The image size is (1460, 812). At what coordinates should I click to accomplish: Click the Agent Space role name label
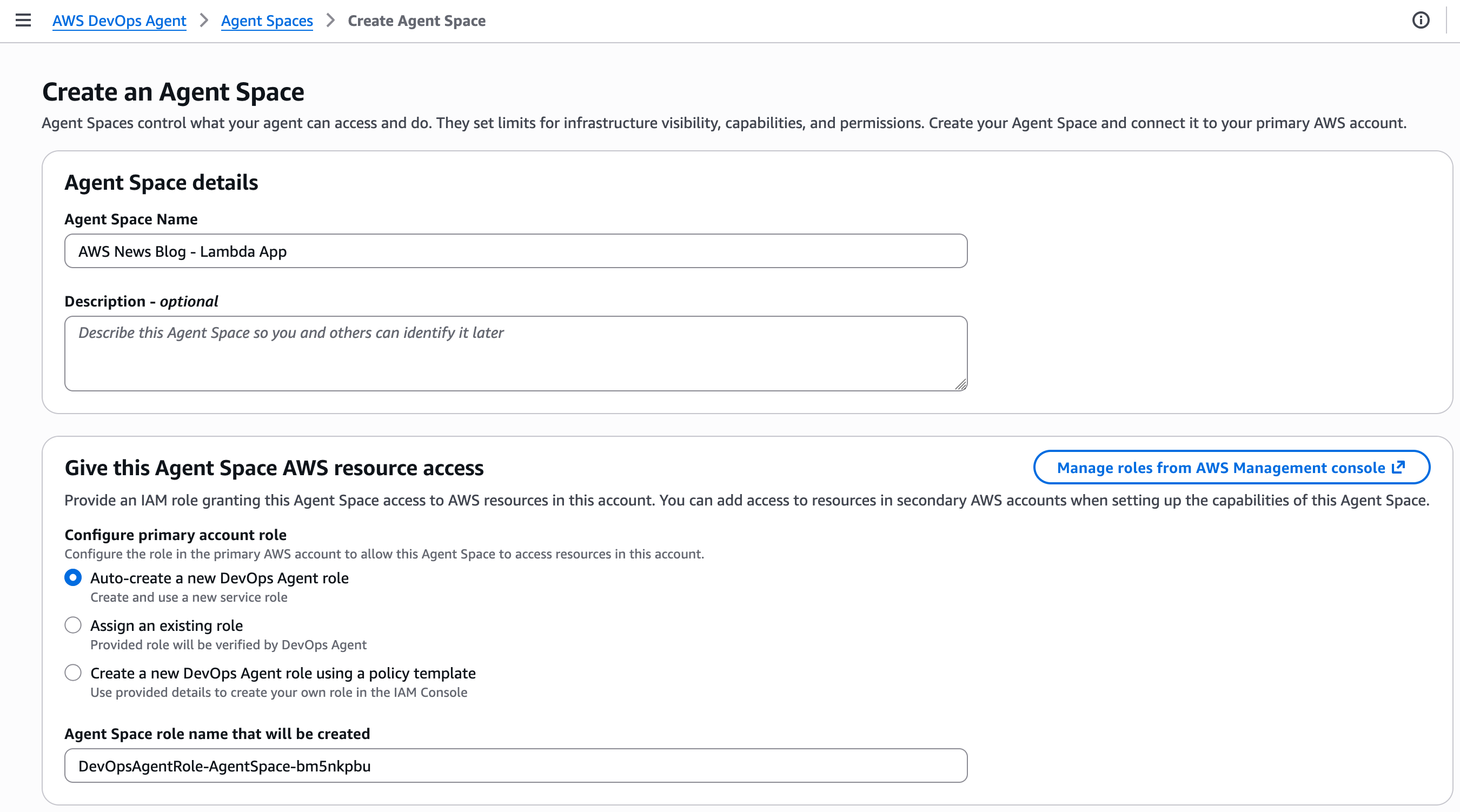click(x=217, y=734)
